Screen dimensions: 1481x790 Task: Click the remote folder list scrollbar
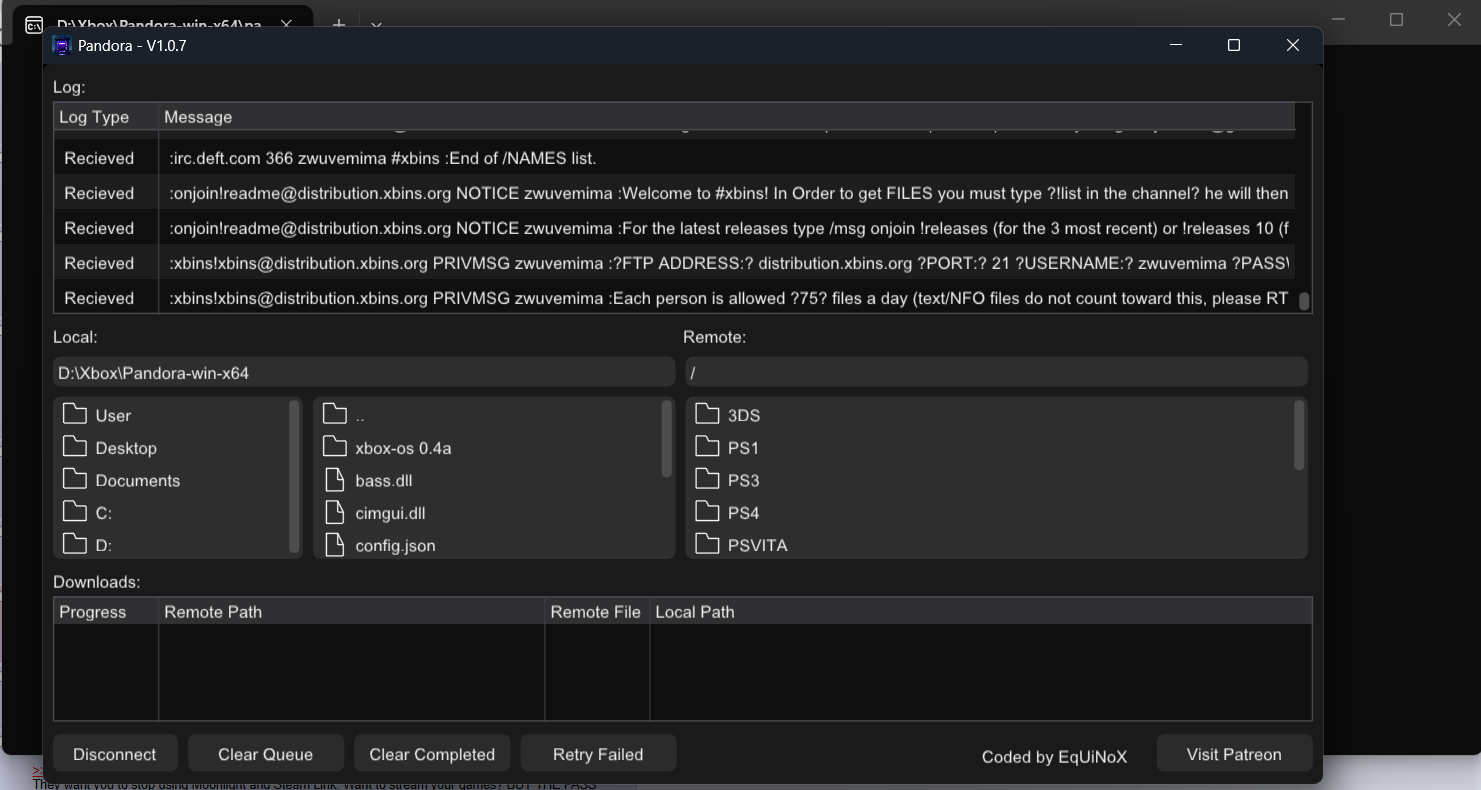(1299, 435)
